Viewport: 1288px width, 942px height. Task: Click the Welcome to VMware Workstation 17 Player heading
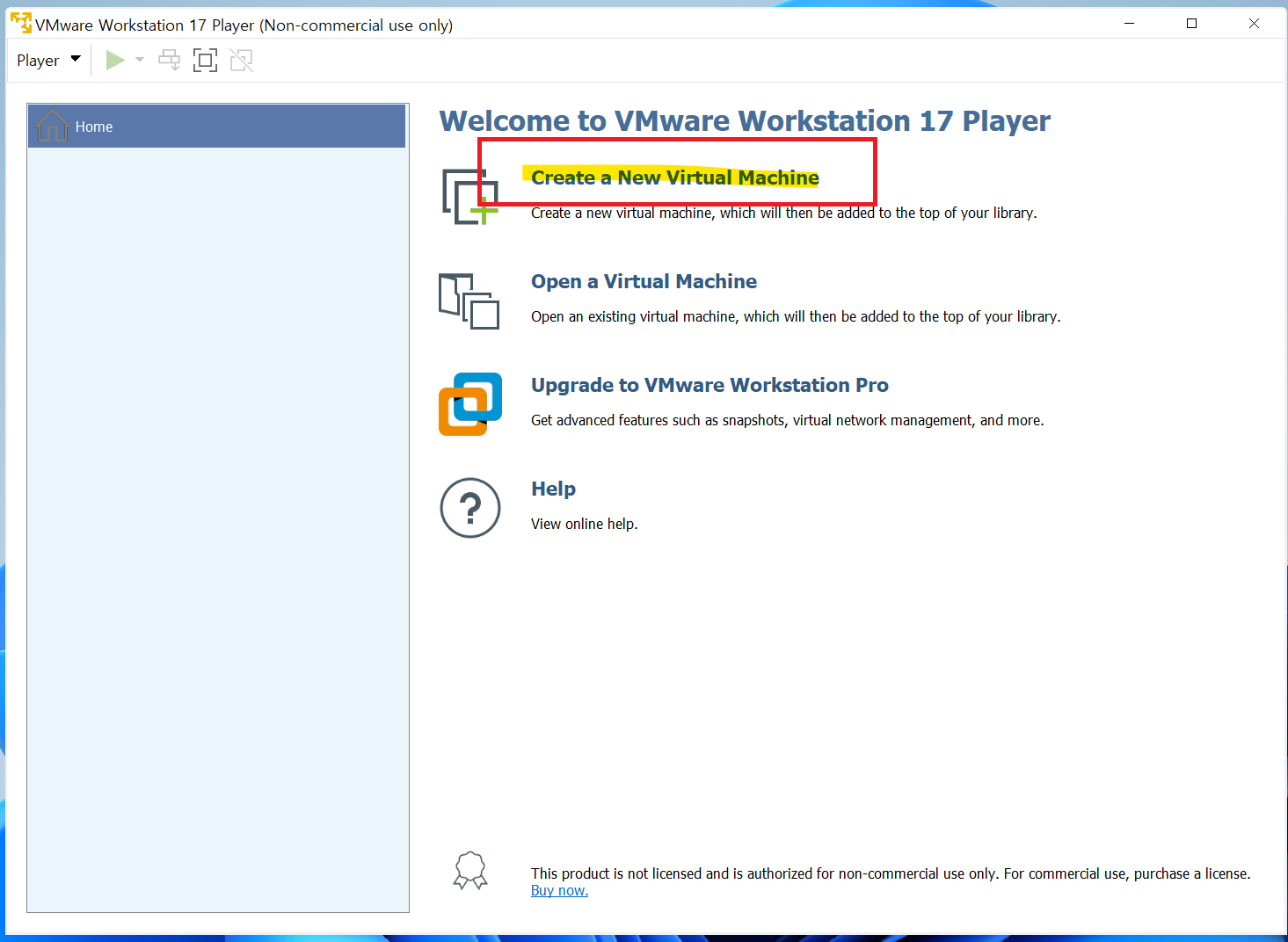(745, 120)
